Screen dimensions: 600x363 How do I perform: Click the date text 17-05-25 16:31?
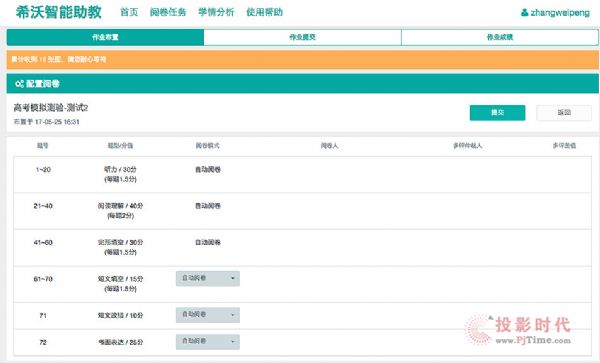[x=57, y=122]
